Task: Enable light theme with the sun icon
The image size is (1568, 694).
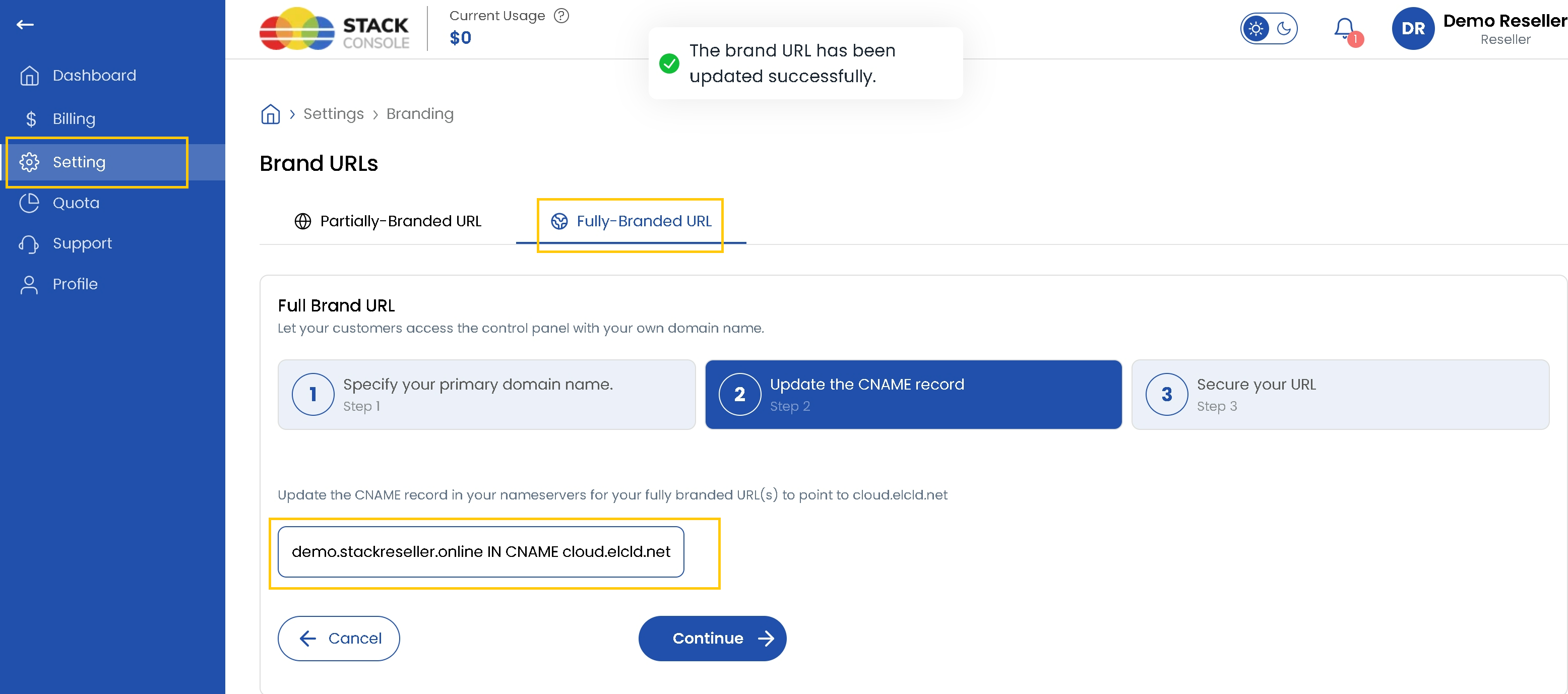Action: (1257, 28)
